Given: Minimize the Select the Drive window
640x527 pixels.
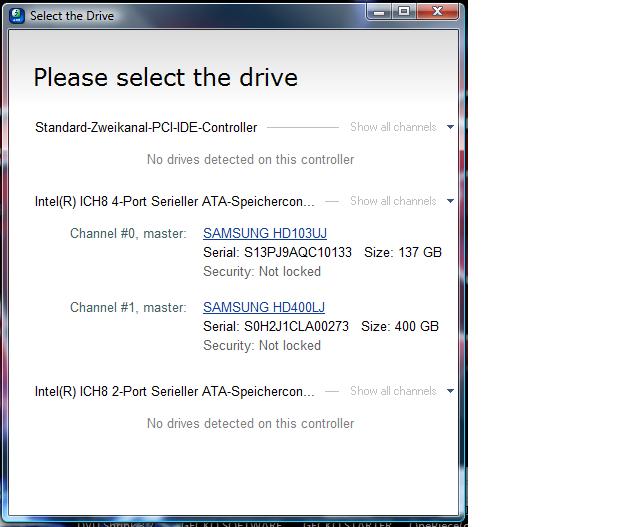Looking at the screenshot, I should coord(379,11).
